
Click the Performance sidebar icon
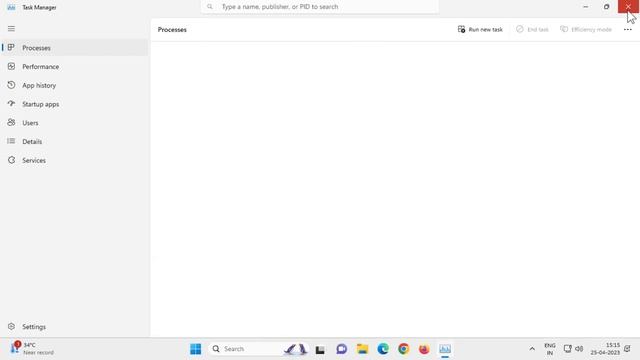coord(11,66)
